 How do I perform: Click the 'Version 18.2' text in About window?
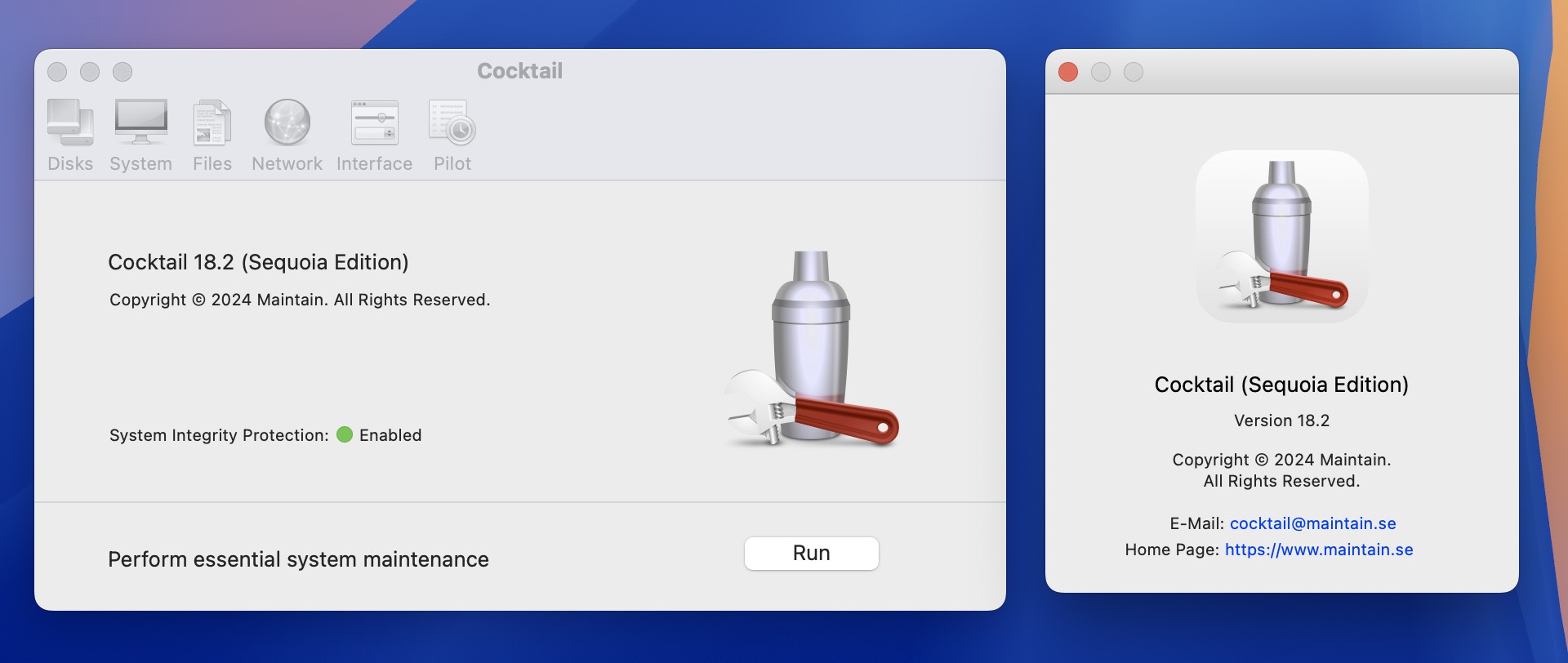(x=1281, y=420)
